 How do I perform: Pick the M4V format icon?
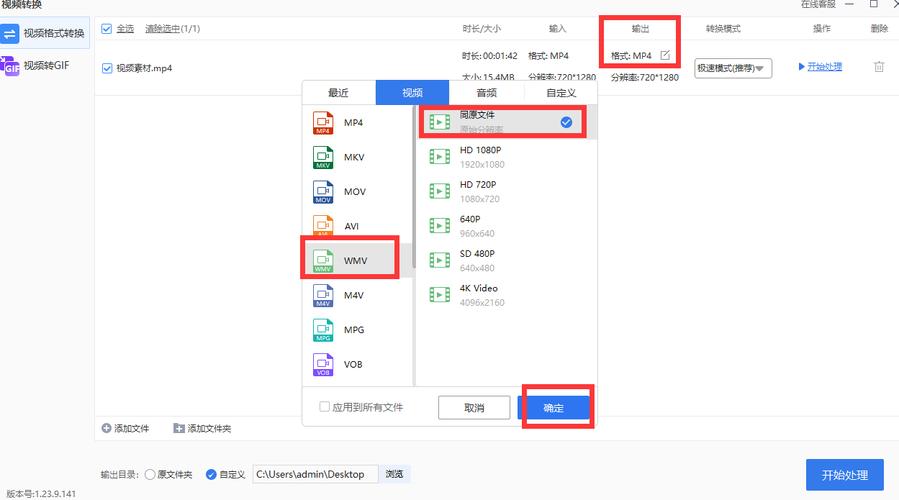point(323,295)
